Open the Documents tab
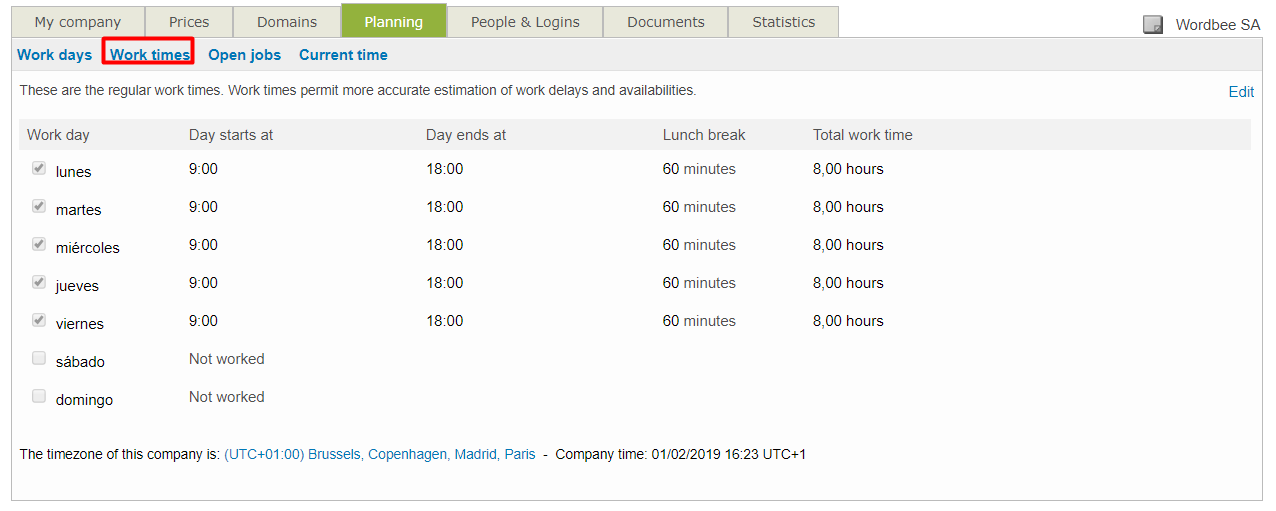1276x511 pixels. point(665,22)
